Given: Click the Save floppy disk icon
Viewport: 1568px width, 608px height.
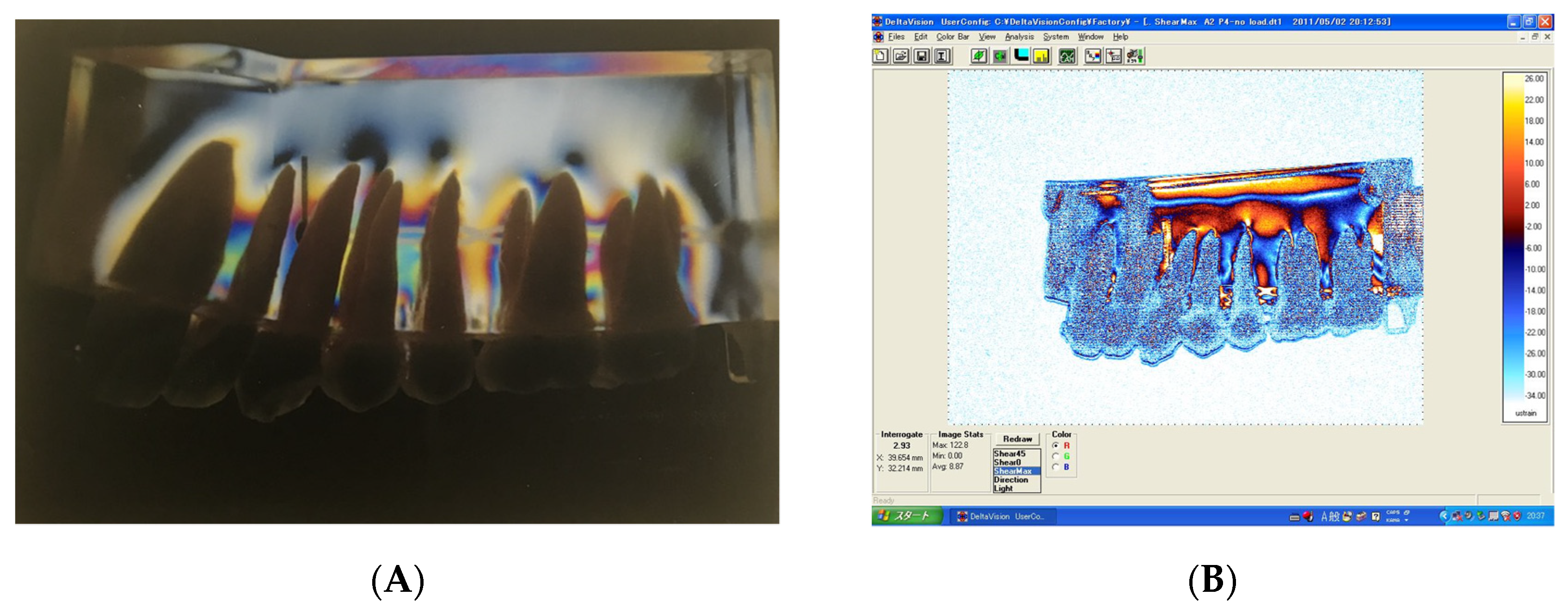Looking at the screenshot, I should [922, 56].
